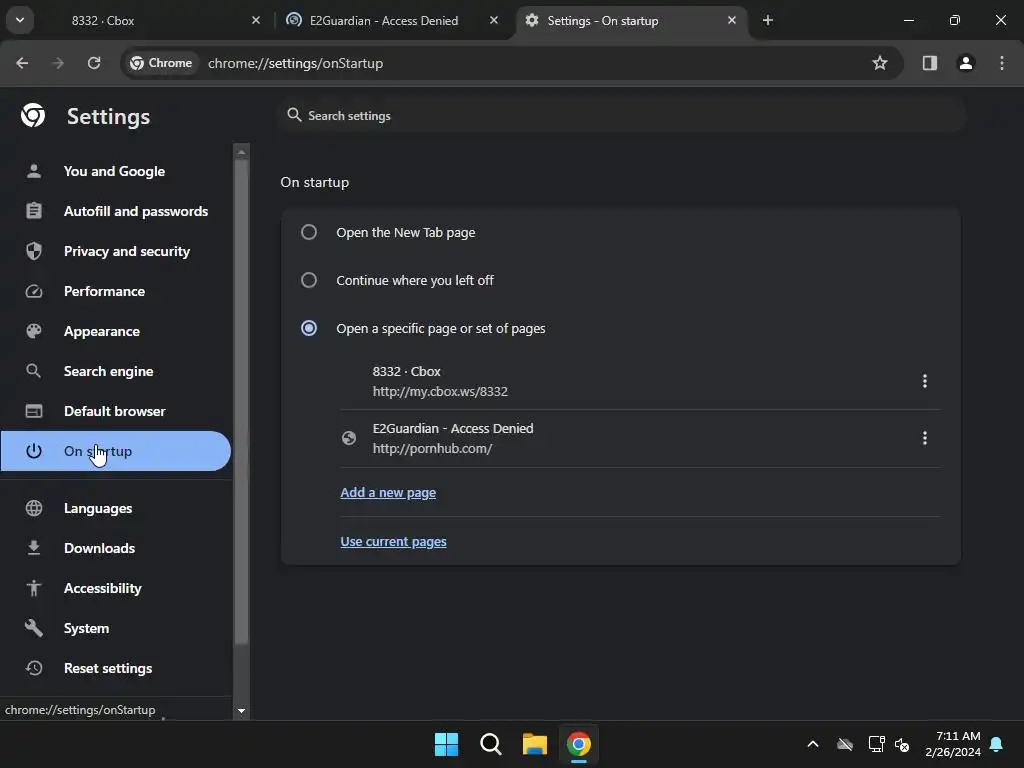The width and height of the screenshot is (1024, 768).
Task: Open the Windows Start menu
Action: tap(446, 744)
